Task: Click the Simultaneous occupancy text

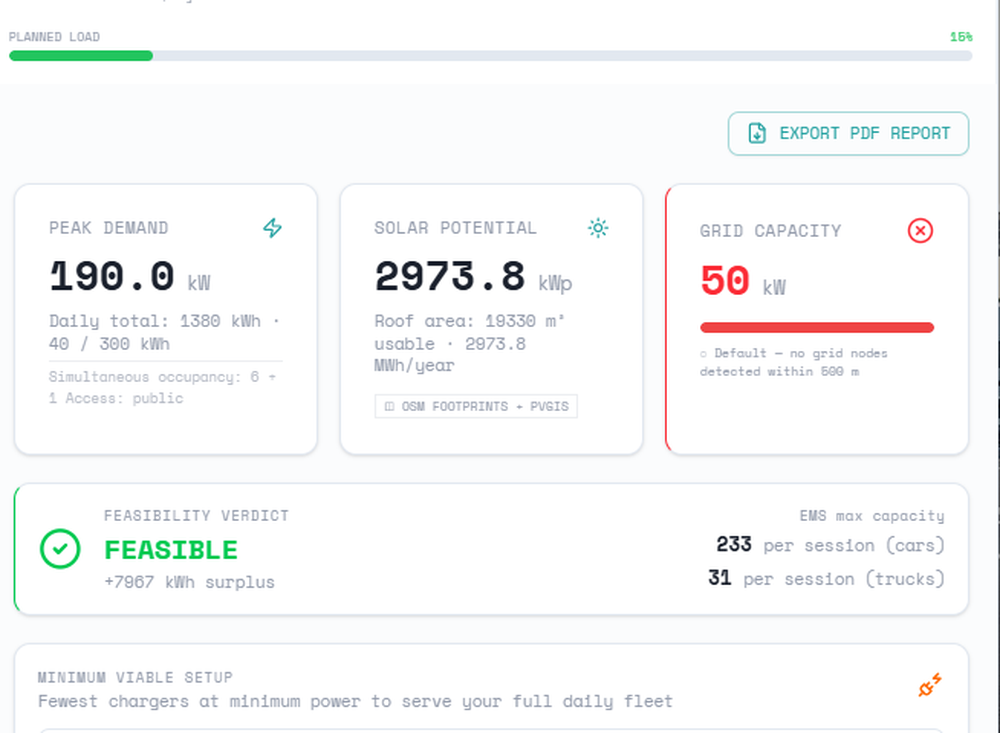Action: 163,387
